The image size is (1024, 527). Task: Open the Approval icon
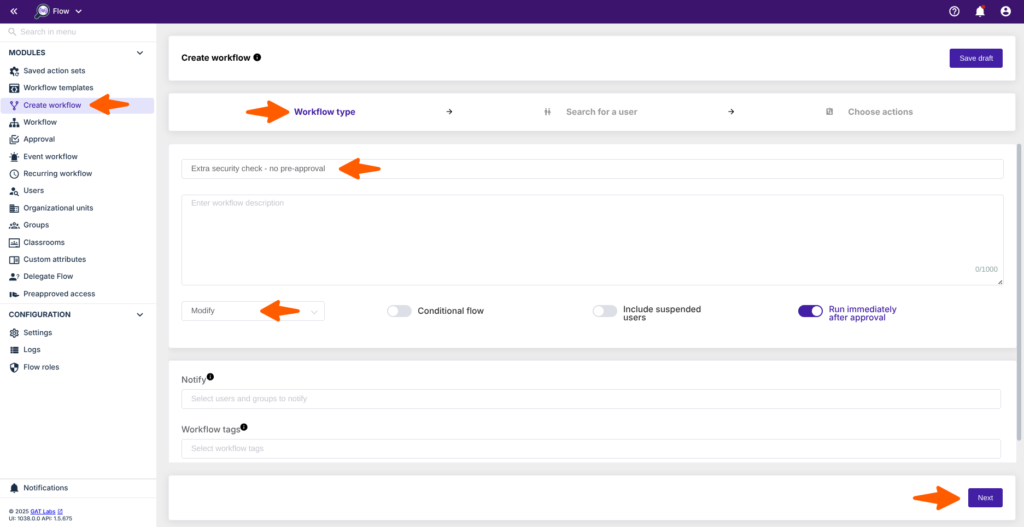[14, 139]
